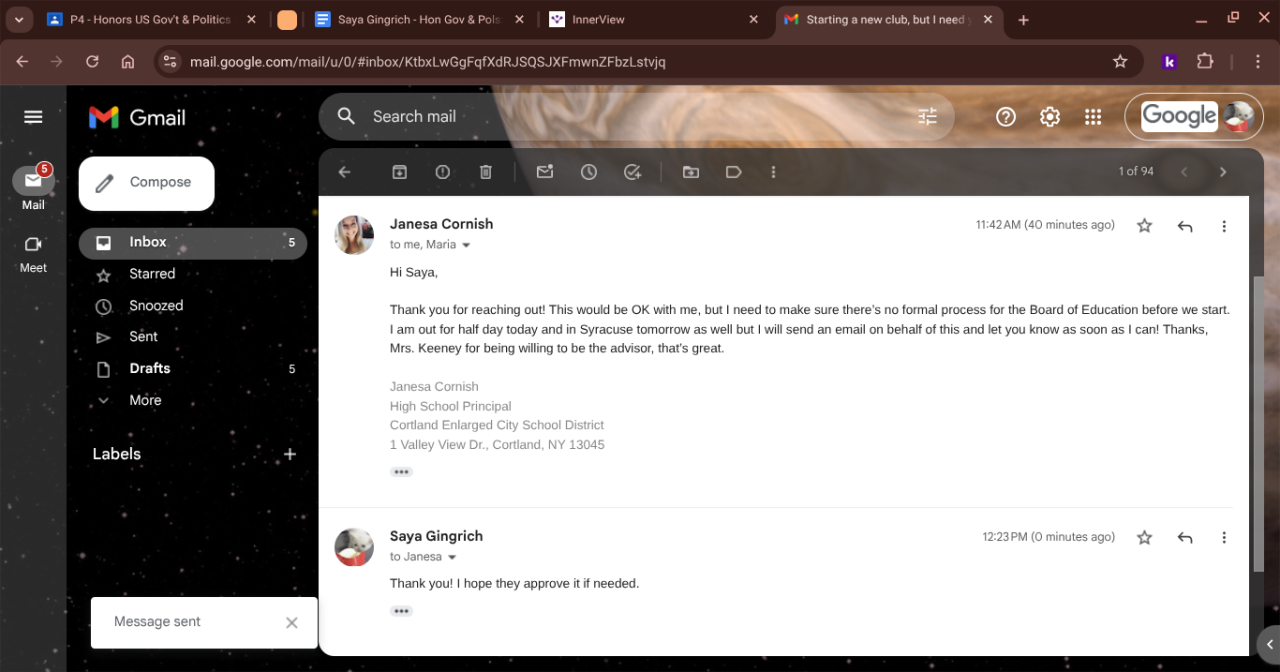Switch to P4 Honors US Gov't tab
Viewport: 1280px width, 672px height.
coord(151,20)
